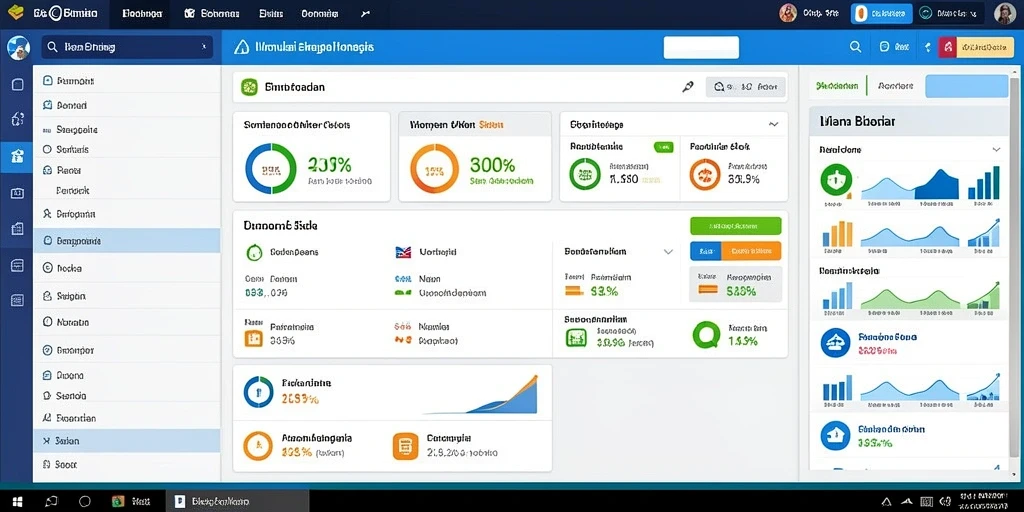Click the orange half of the blue-orange split button

point(751,251)
